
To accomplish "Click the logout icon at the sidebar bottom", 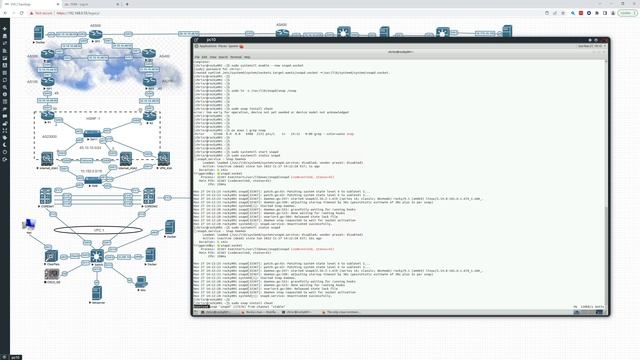I will tap(4, 160).
